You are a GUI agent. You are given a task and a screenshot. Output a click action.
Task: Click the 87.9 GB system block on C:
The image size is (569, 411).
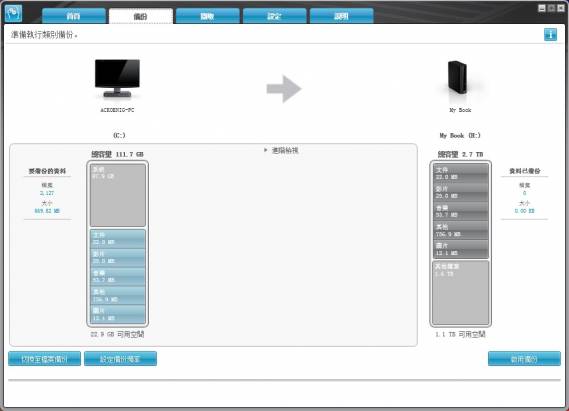click(118, 195)
